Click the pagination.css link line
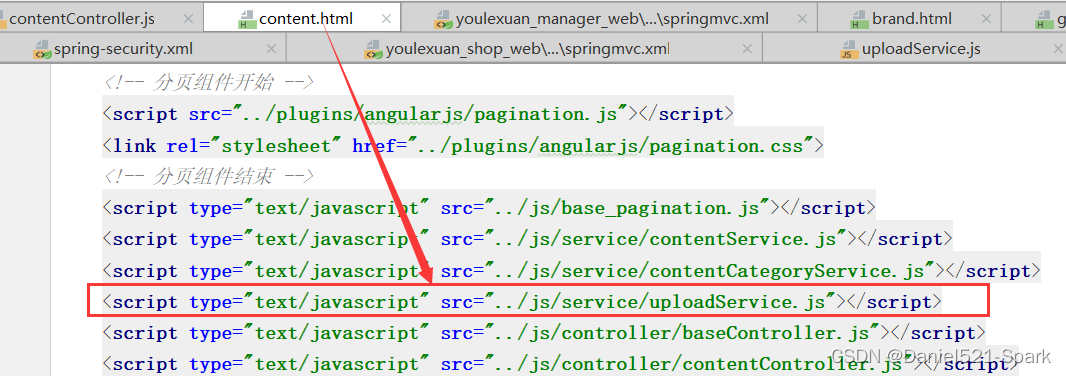This screenshot has width=1066, height=376. tap(463, 145)
